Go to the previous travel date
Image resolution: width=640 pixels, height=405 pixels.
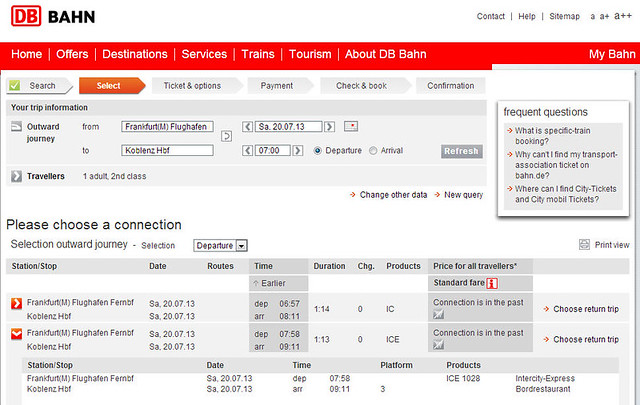pos(249,127)
